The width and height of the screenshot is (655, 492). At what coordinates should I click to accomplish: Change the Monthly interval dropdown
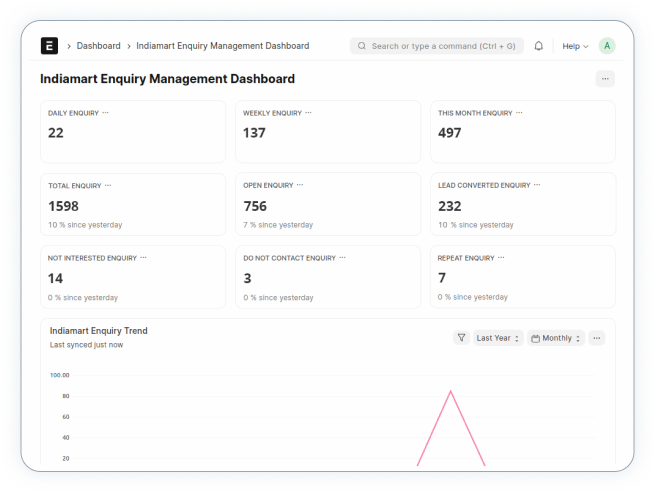(x=556, y=338)
